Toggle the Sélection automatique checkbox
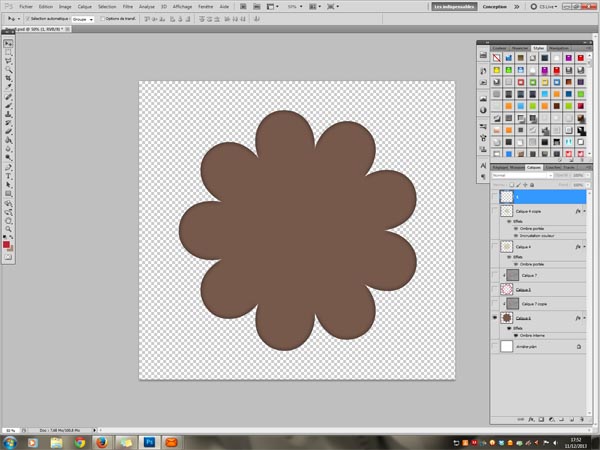Screen dimensions: 600x450 pyautogui.click(x=27, y=19)
